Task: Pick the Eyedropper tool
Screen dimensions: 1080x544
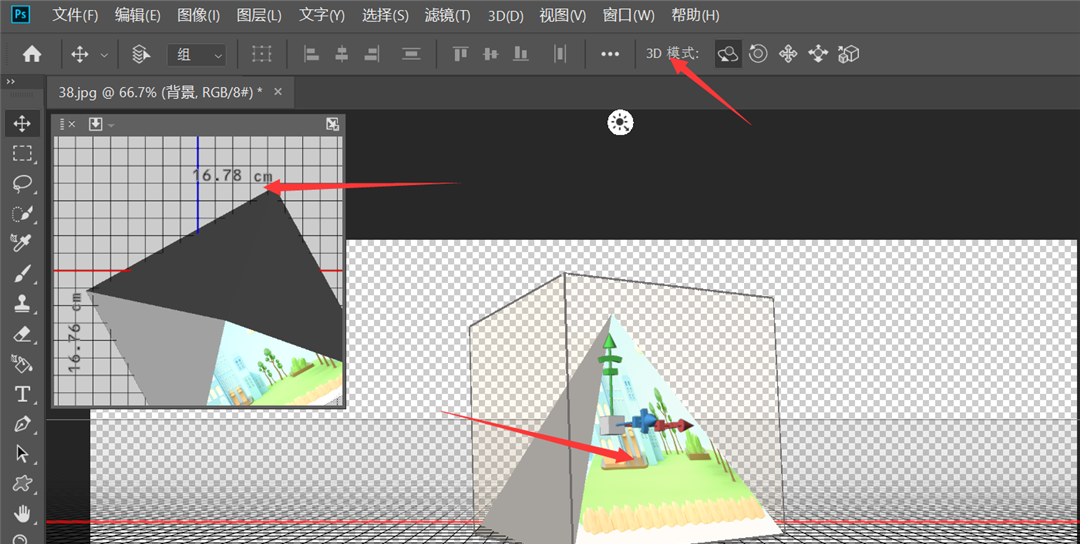Action: (x=22, y=244)
